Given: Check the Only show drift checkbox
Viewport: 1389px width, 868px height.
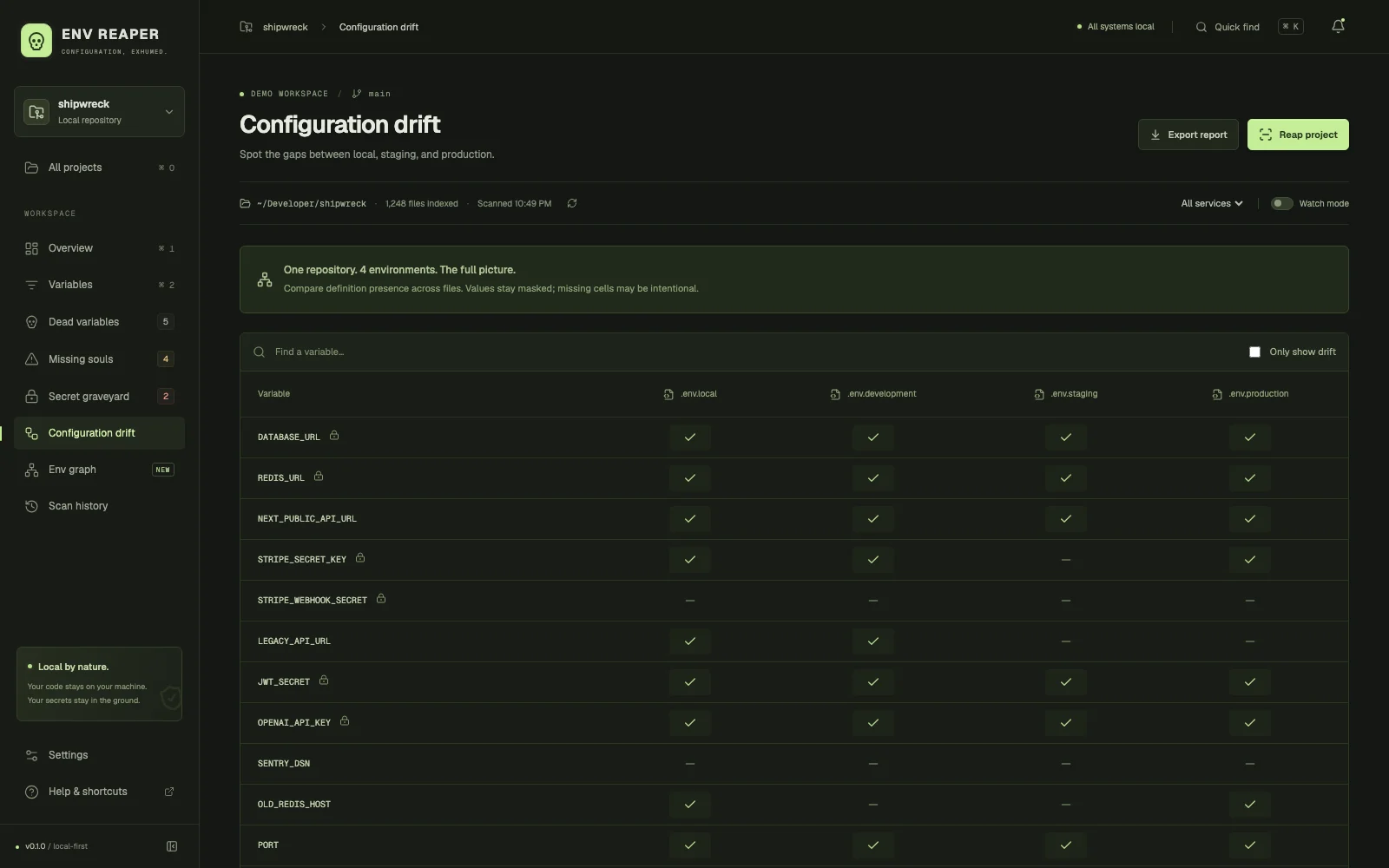Looking at the screenshot, I should (x=1254, y=352).
